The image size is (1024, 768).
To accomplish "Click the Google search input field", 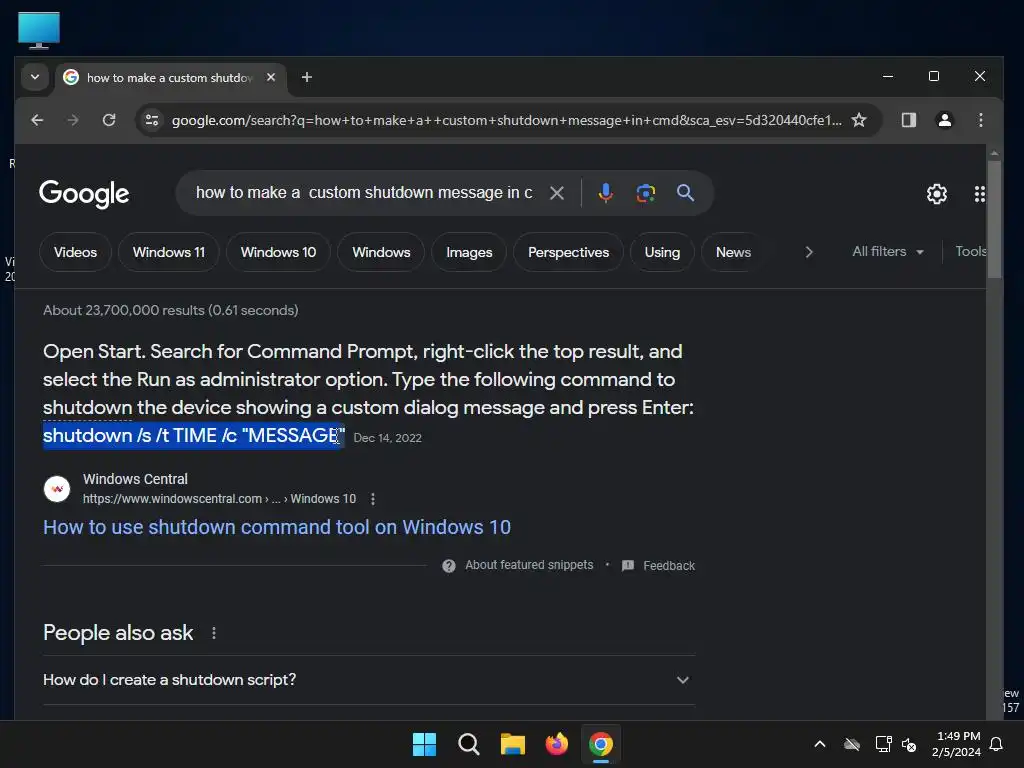I will (x=364, y=193).
